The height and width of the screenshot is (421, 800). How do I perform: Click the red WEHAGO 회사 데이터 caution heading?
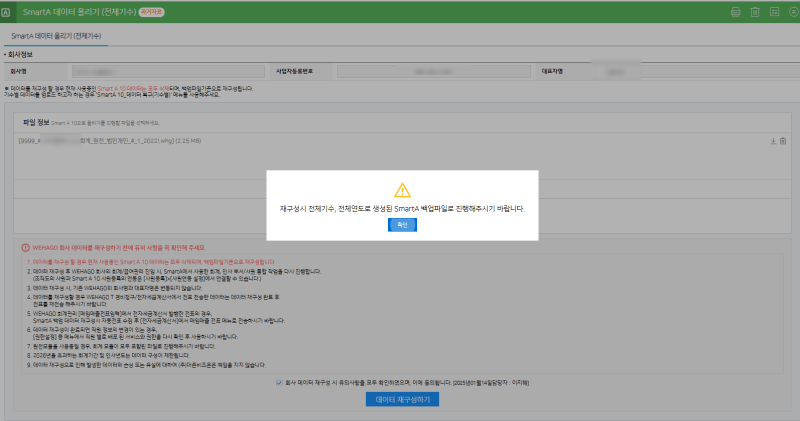tap(119, 247)
